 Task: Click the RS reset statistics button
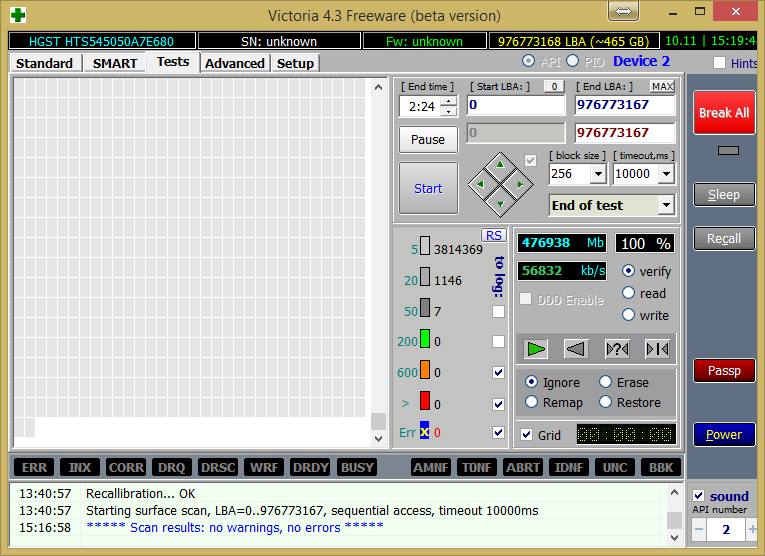pos(493,235)
